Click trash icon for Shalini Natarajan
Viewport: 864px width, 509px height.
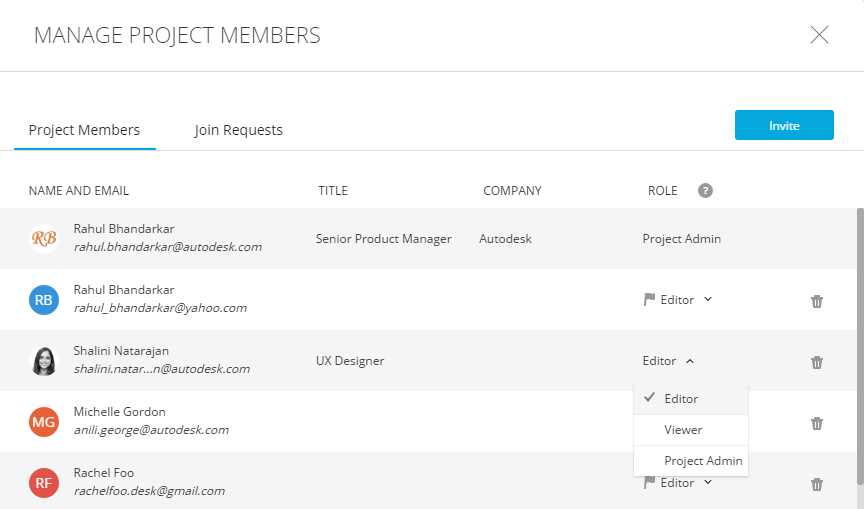[x=816, y=362]
